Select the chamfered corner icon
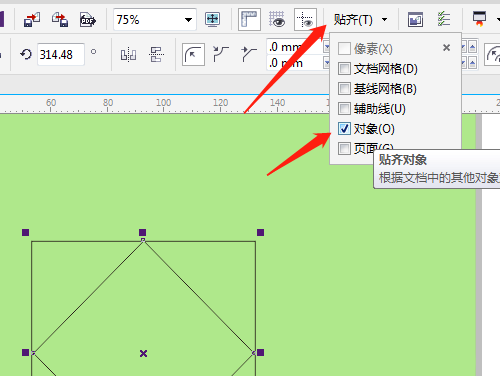The image size is (500, 376). coord(249,54)
